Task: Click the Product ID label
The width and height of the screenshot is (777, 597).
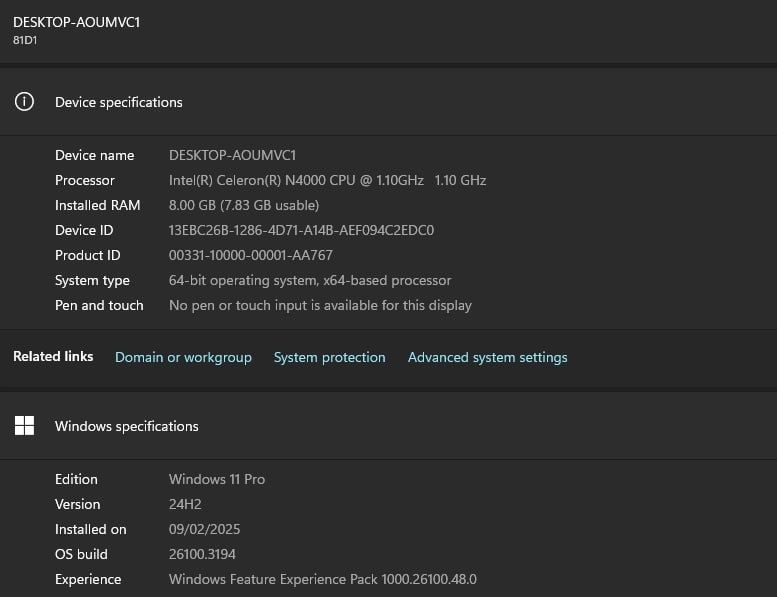Action: coord(88,255)
